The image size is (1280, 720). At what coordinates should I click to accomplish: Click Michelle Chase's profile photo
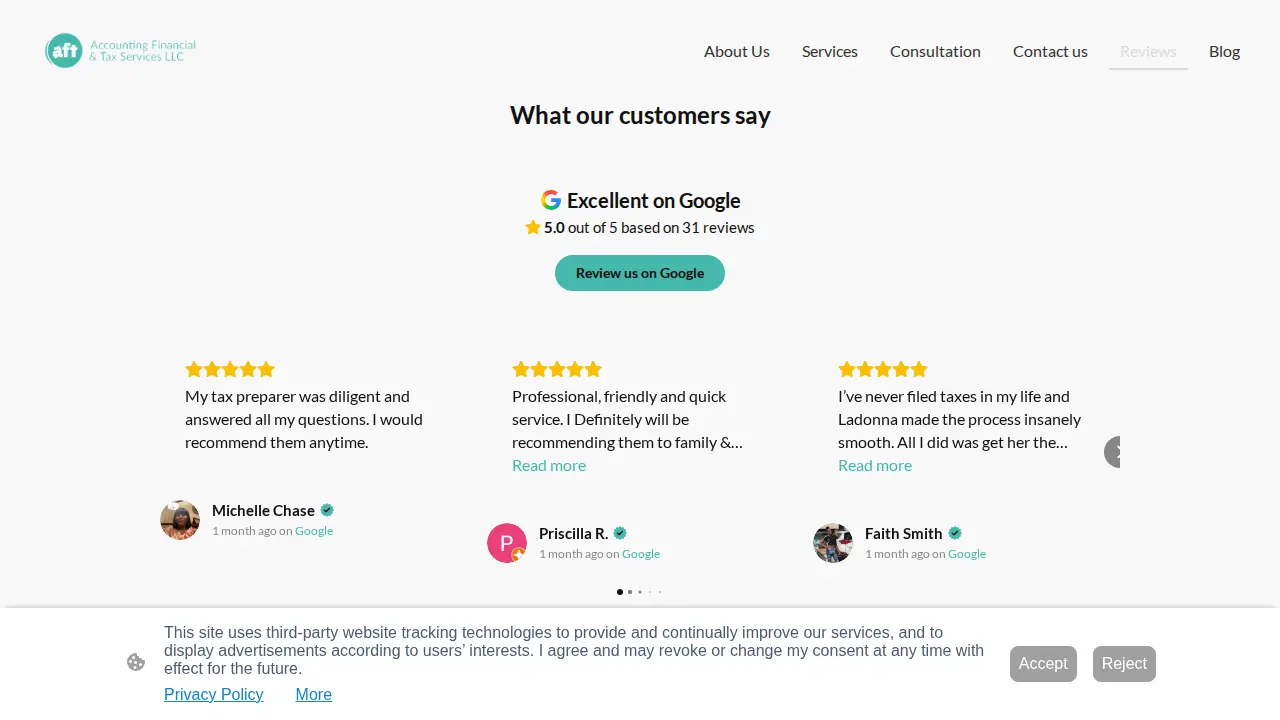[180, 520]
